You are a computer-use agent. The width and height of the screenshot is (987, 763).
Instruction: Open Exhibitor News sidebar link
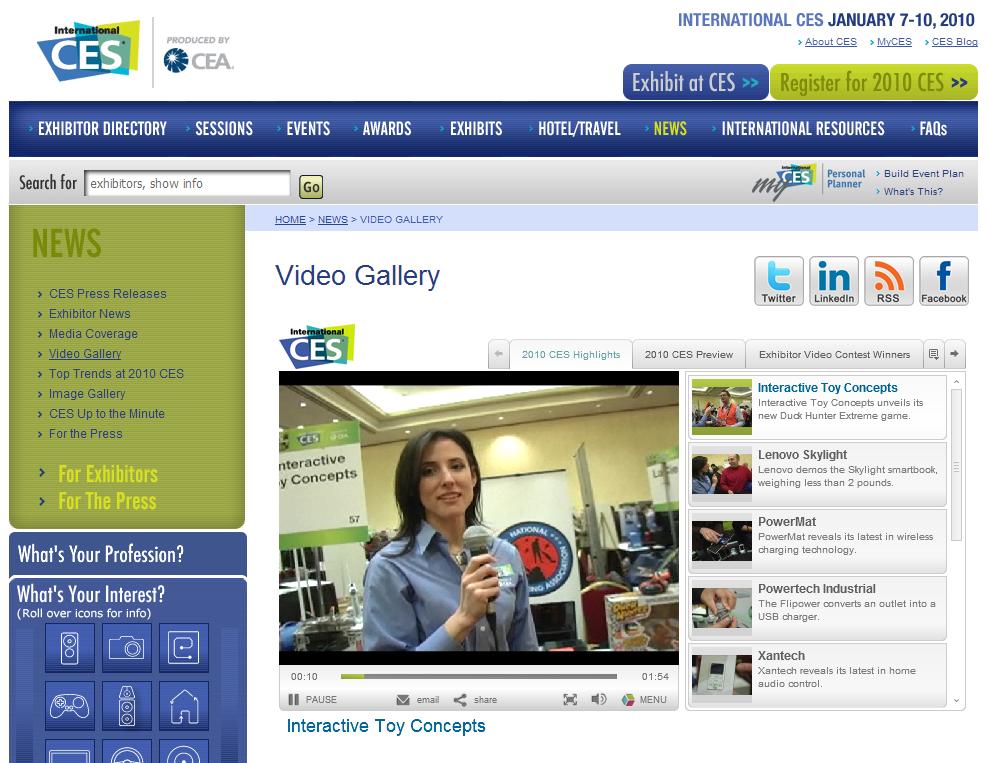(x=89, y=314)
